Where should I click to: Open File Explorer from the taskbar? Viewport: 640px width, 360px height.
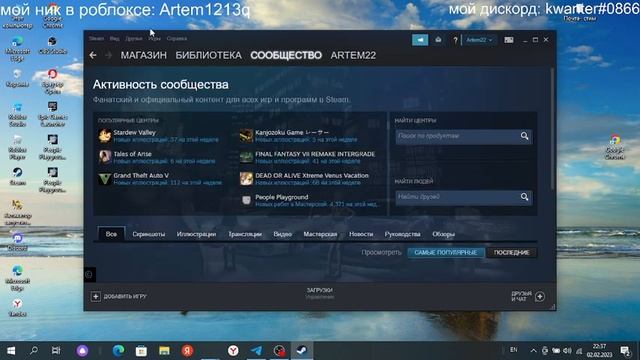(x=164, y=350)
